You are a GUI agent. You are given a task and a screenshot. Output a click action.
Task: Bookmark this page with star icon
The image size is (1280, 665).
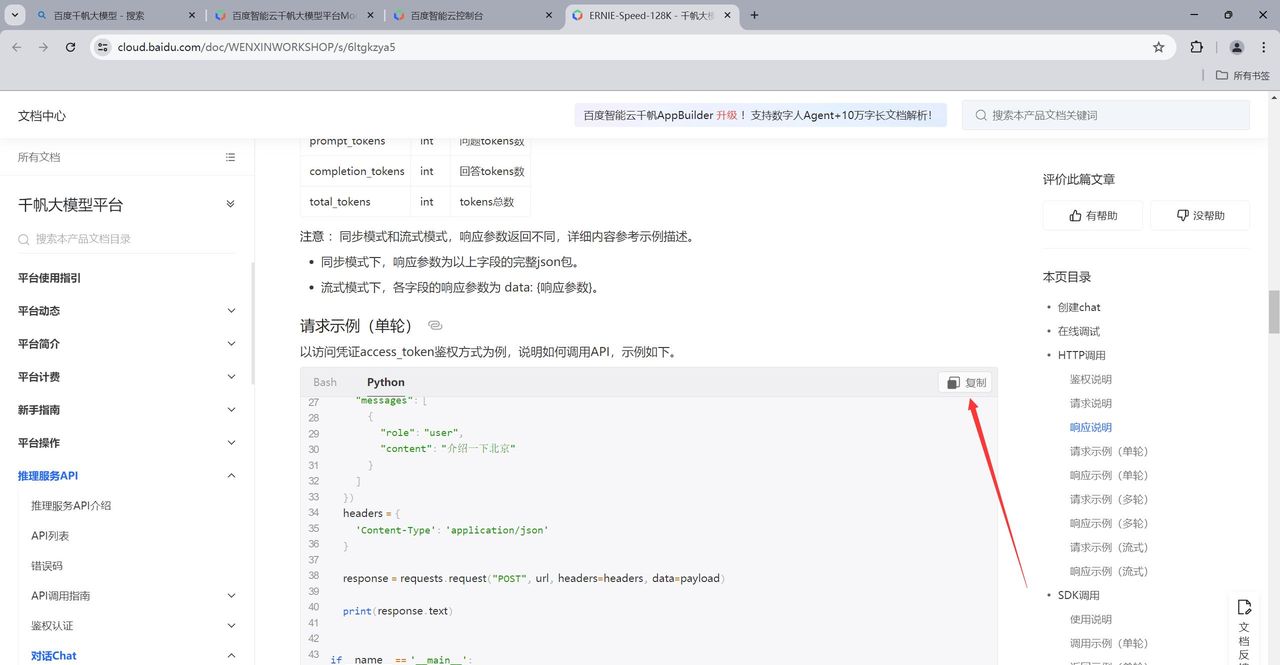[x=1159, y=47]
